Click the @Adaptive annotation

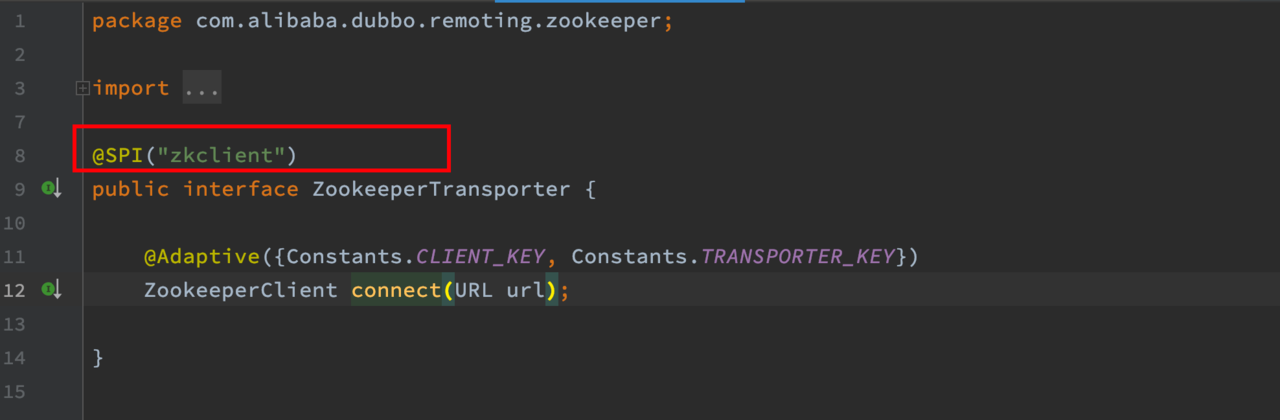tap(202, 257)
